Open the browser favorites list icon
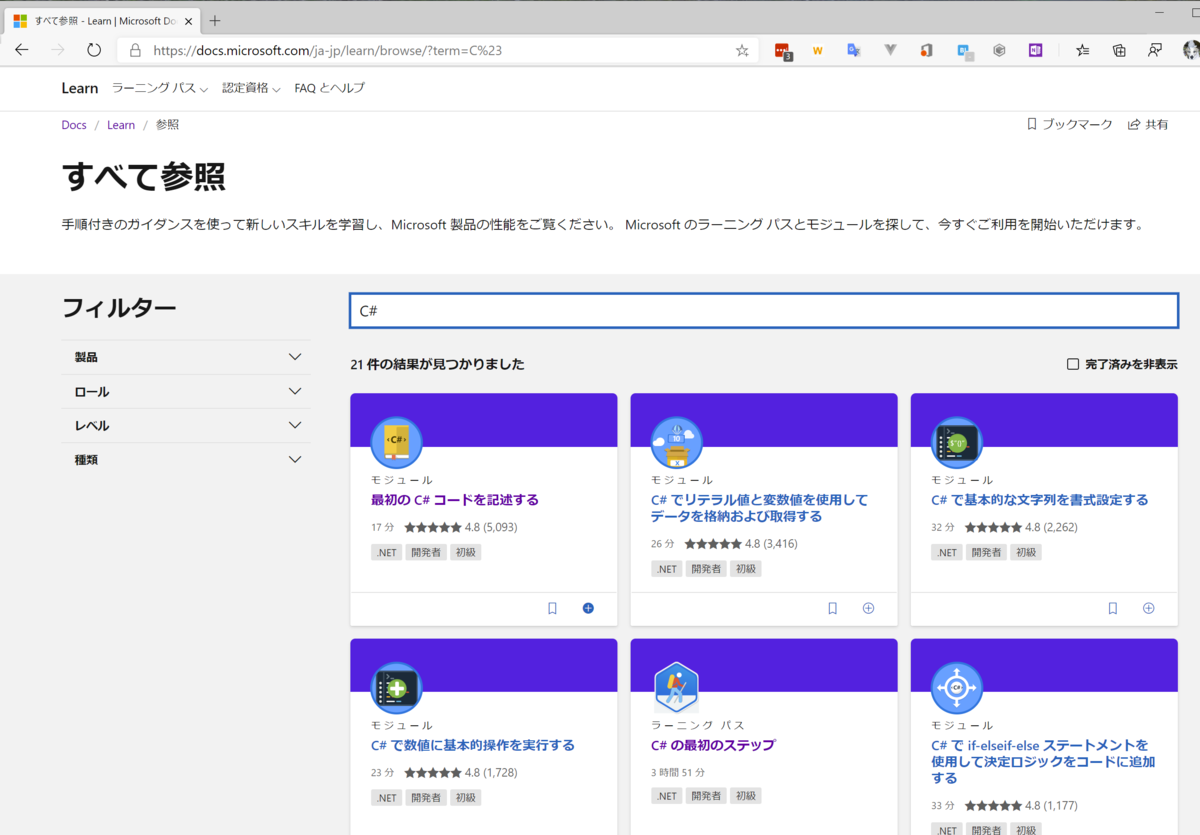Screen dimensions: 1200x835 pyautogui.click(x=1083, y=50)
